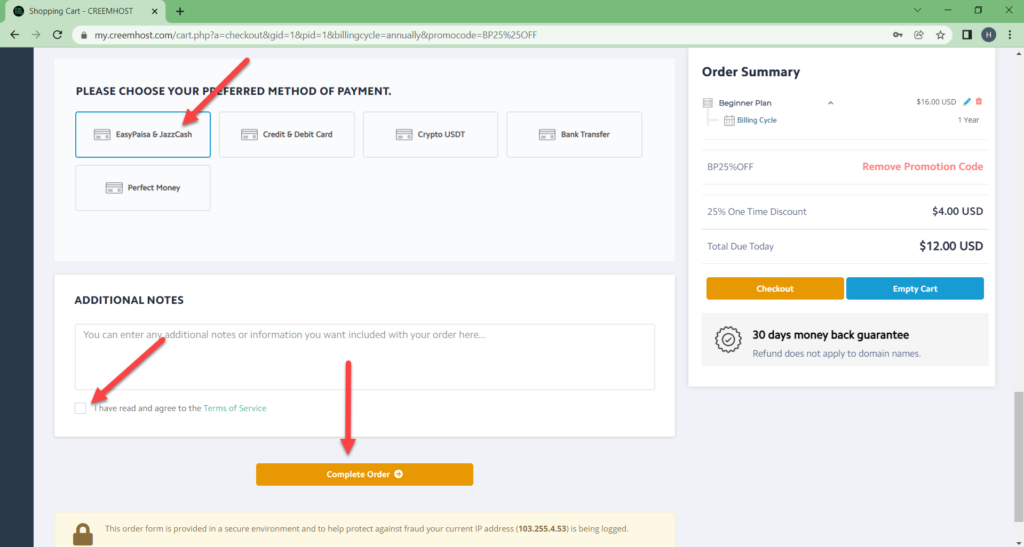
Task: Reload the page with refresh icon
Action: tap(57, 35)
